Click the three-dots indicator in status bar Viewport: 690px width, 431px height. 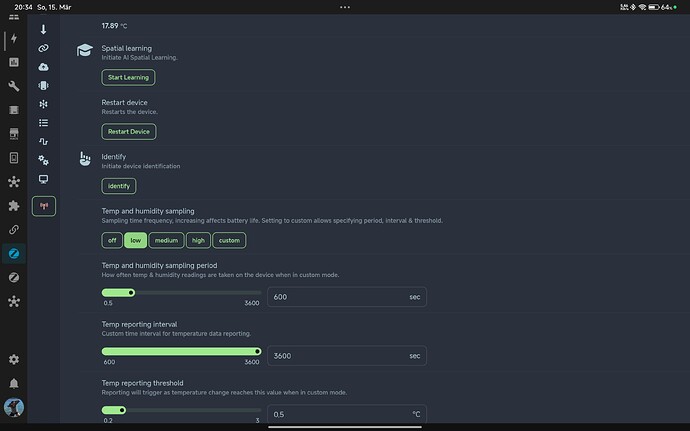(345, 7)
